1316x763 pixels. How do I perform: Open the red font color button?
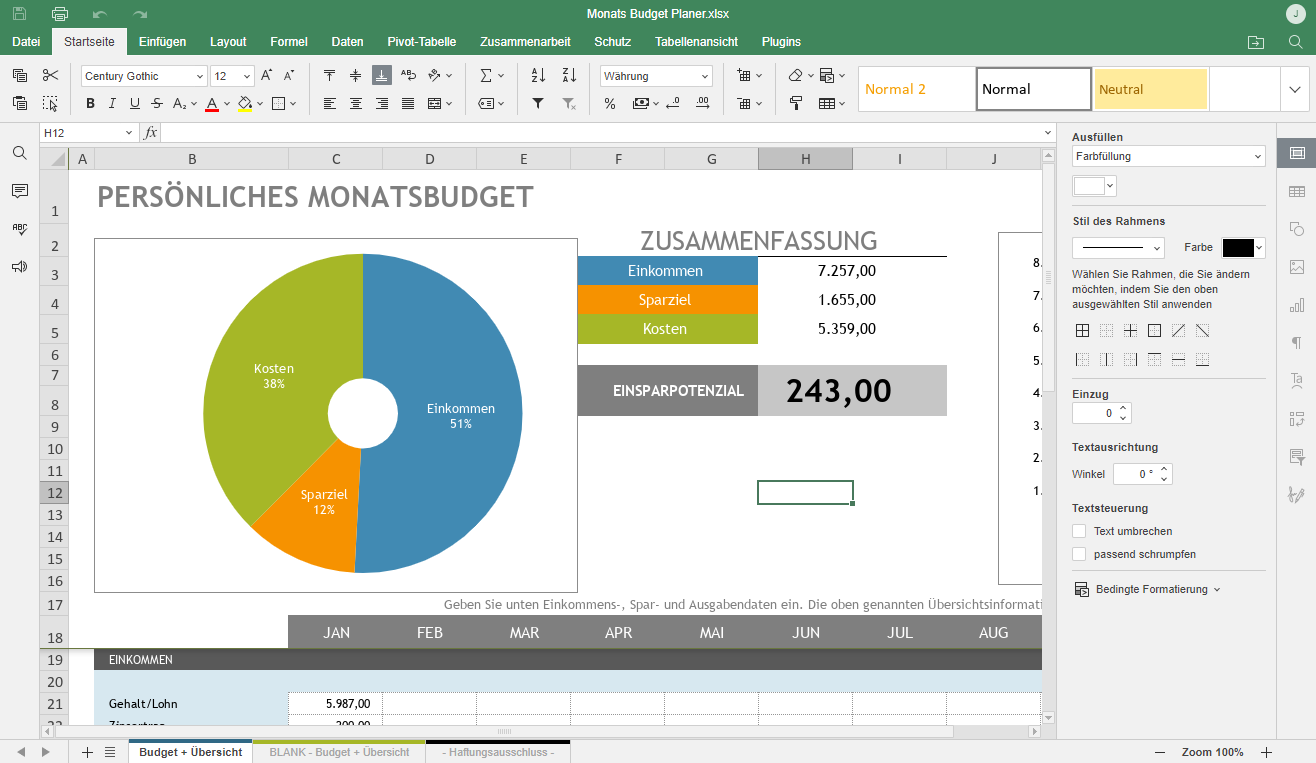pos(212,103)
